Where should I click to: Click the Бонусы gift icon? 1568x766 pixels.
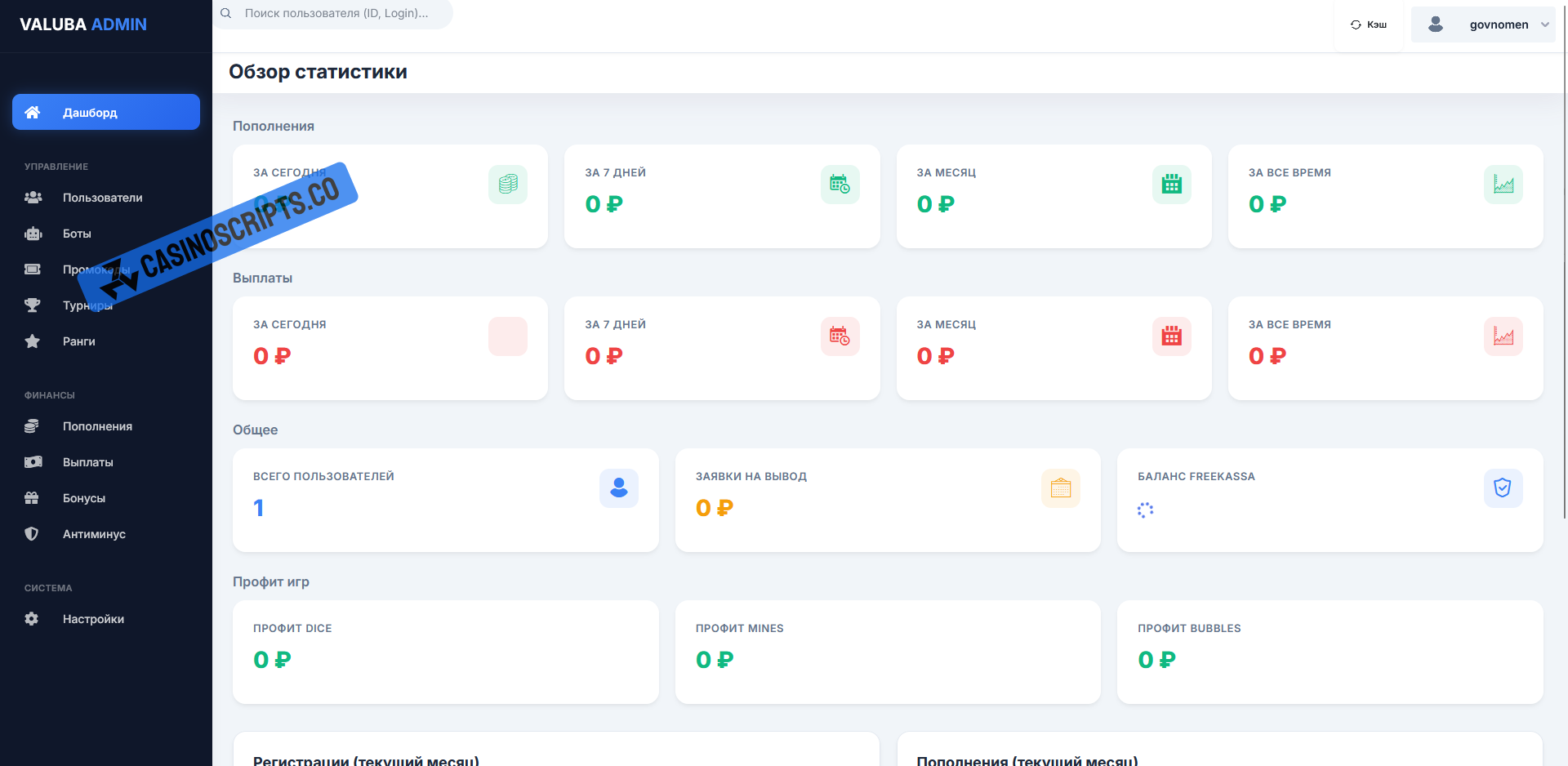(x=32, y=498)
